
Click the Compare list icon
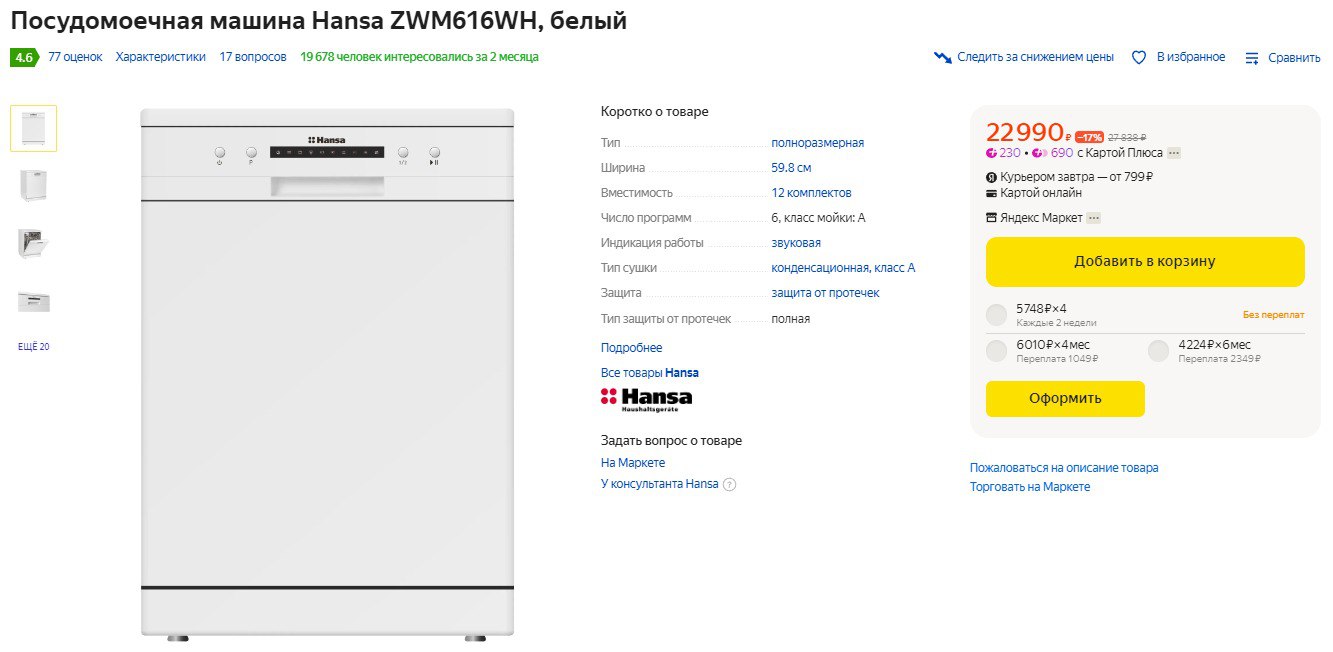tap(1252, 58)
